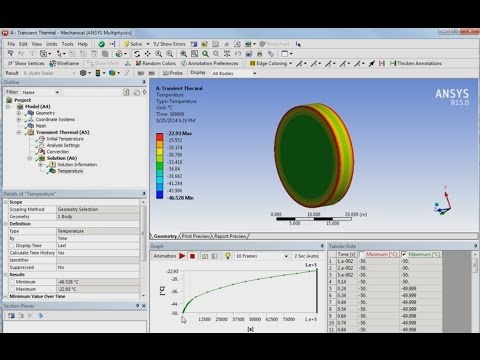
Task: Select the Convection tree item
Action: [57, 152]
